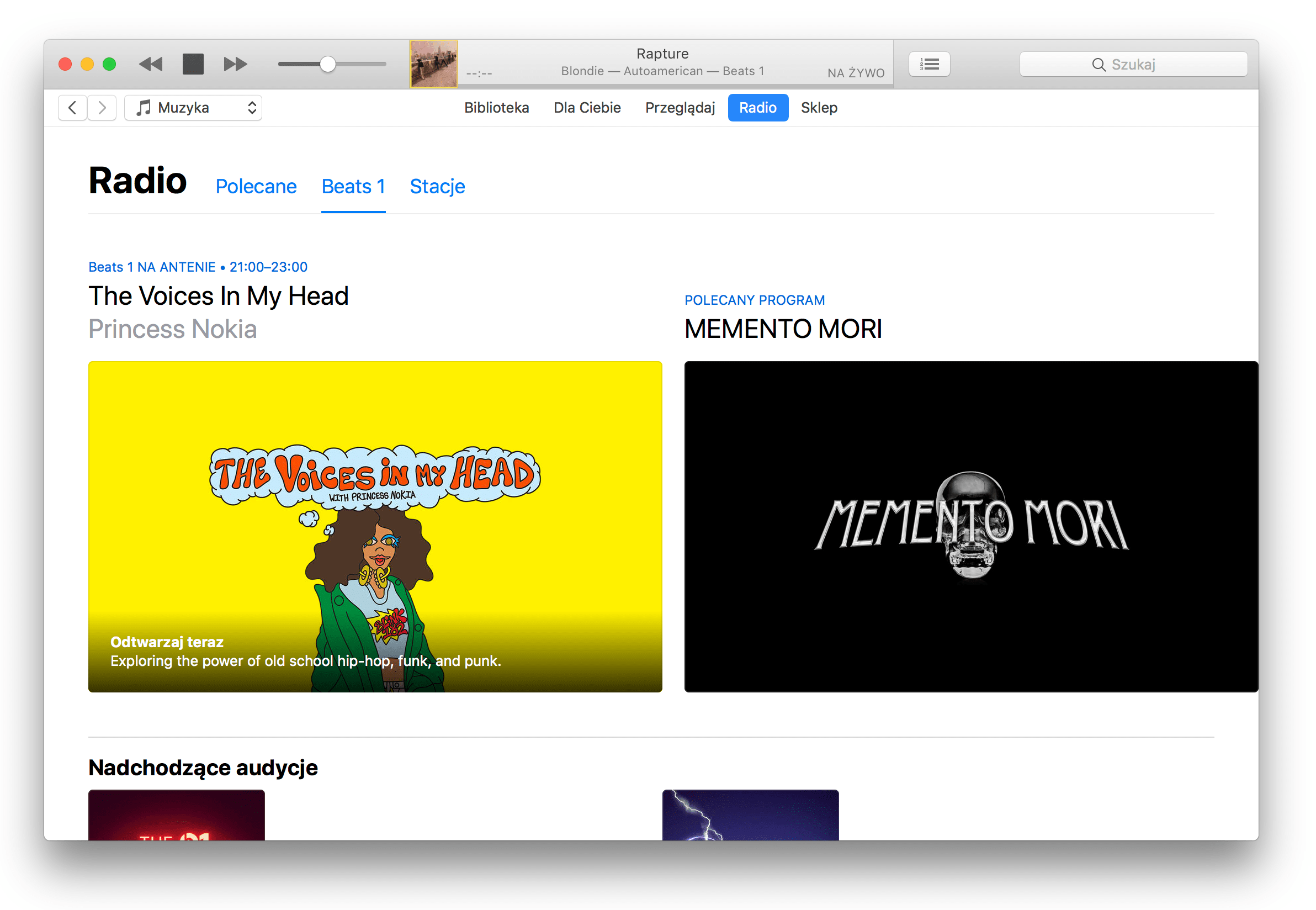The height and width of the screenshot is (910, 1316).
Task: Go forward with the right chevron
Action: tap(102, 108)
